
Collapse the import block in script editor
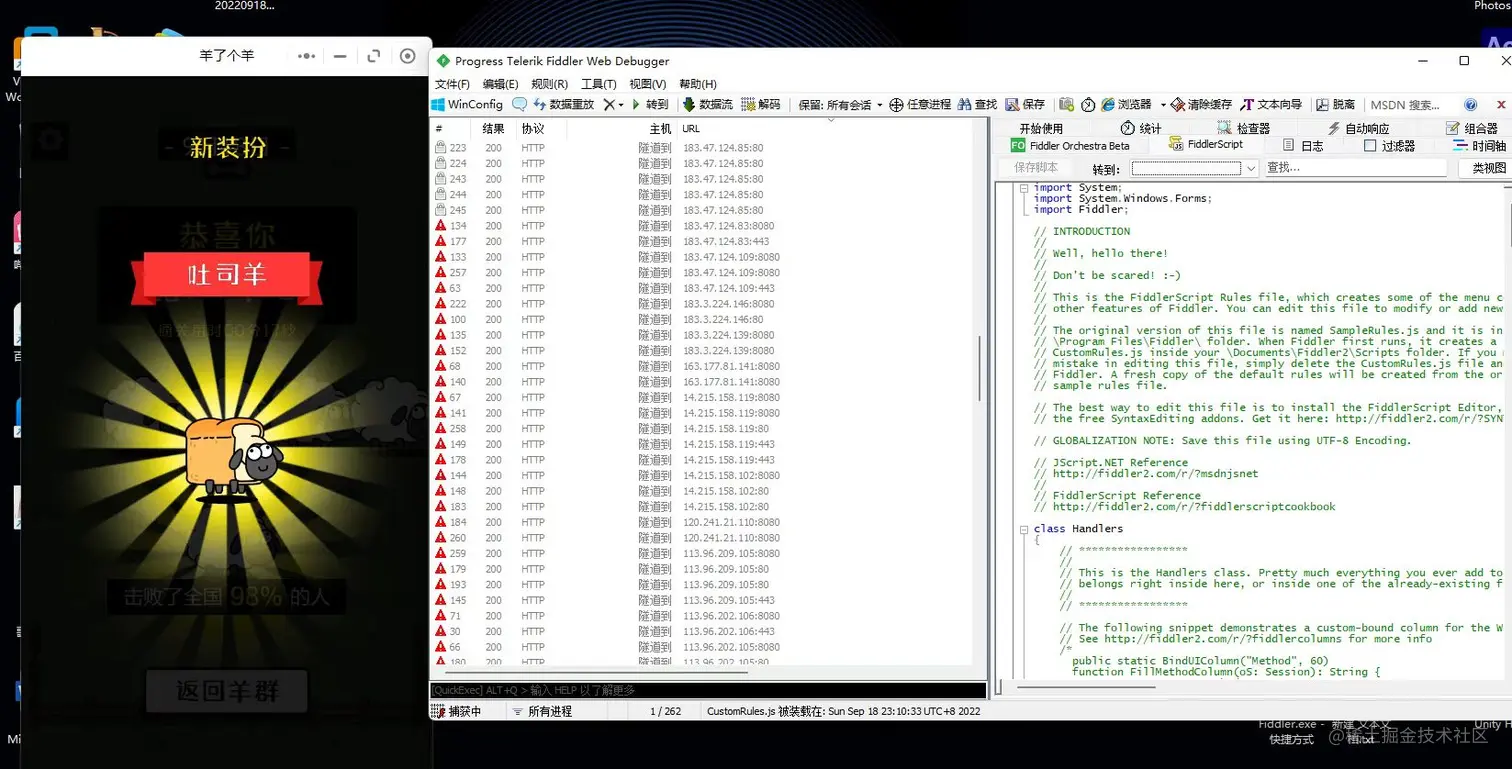click(x=1024, y=188)
